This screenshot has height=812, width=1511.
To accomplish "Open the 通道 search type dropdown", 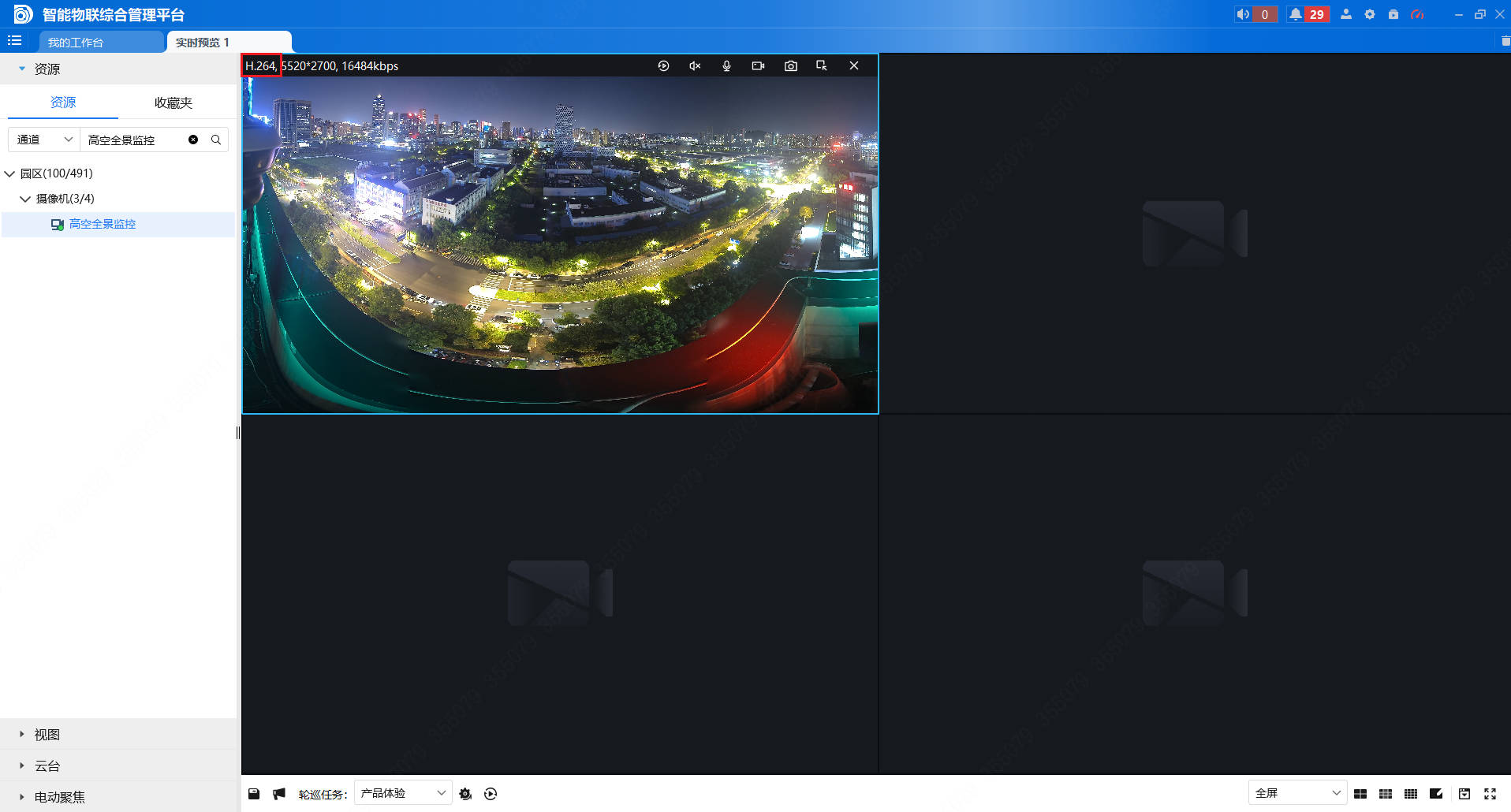I will pyautogui.click(x=44, y=140).
